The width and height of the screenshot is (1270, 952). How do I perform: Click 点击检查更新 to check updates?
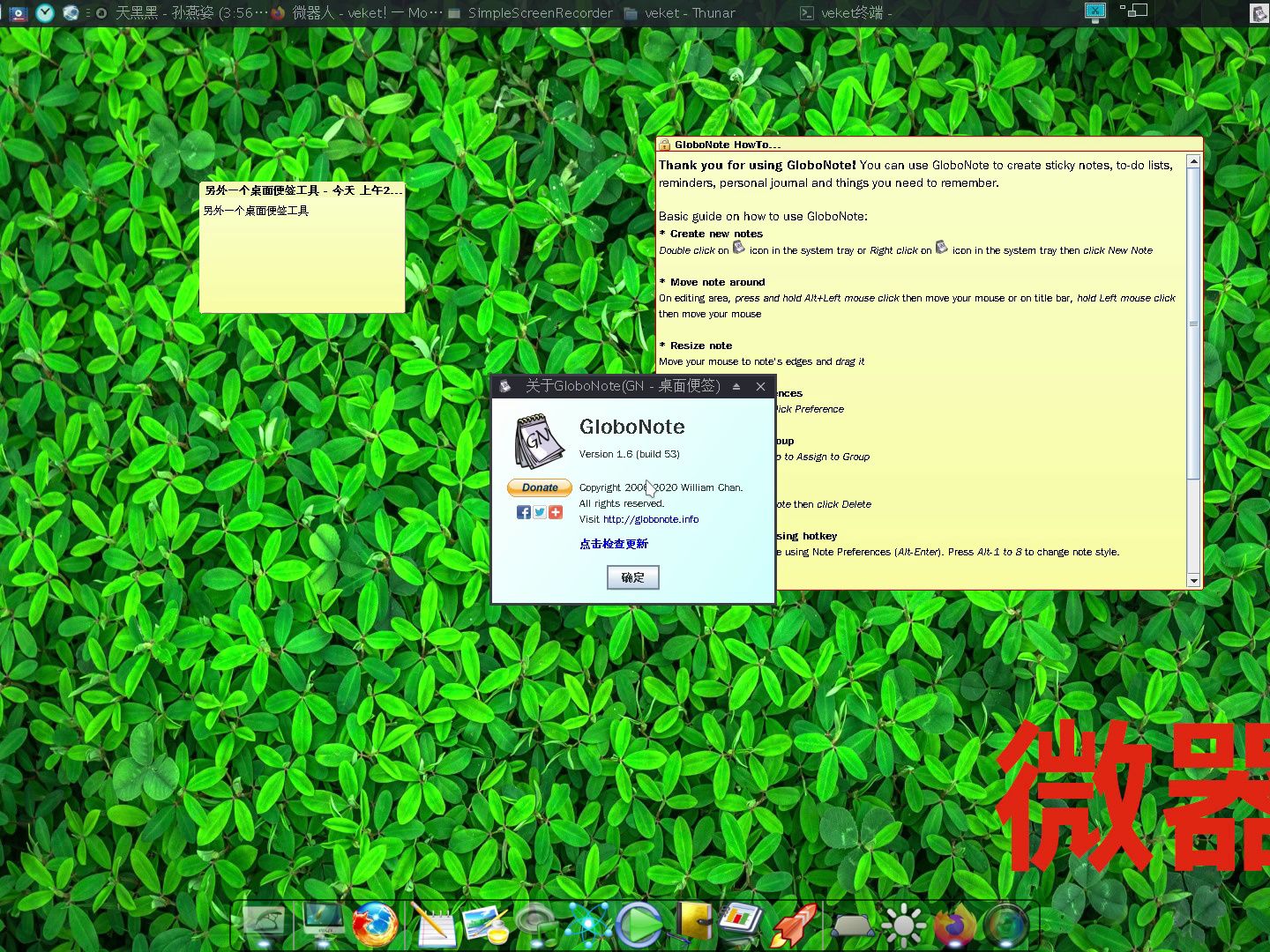click(x=614, y=544)
